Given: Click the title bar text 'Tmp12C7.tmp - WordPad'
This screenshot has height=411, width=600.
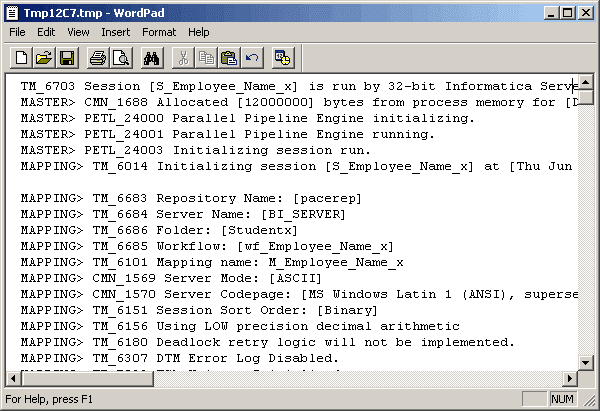Looking at the screenshot, I should pyautogui.click(x=94, y=13).
